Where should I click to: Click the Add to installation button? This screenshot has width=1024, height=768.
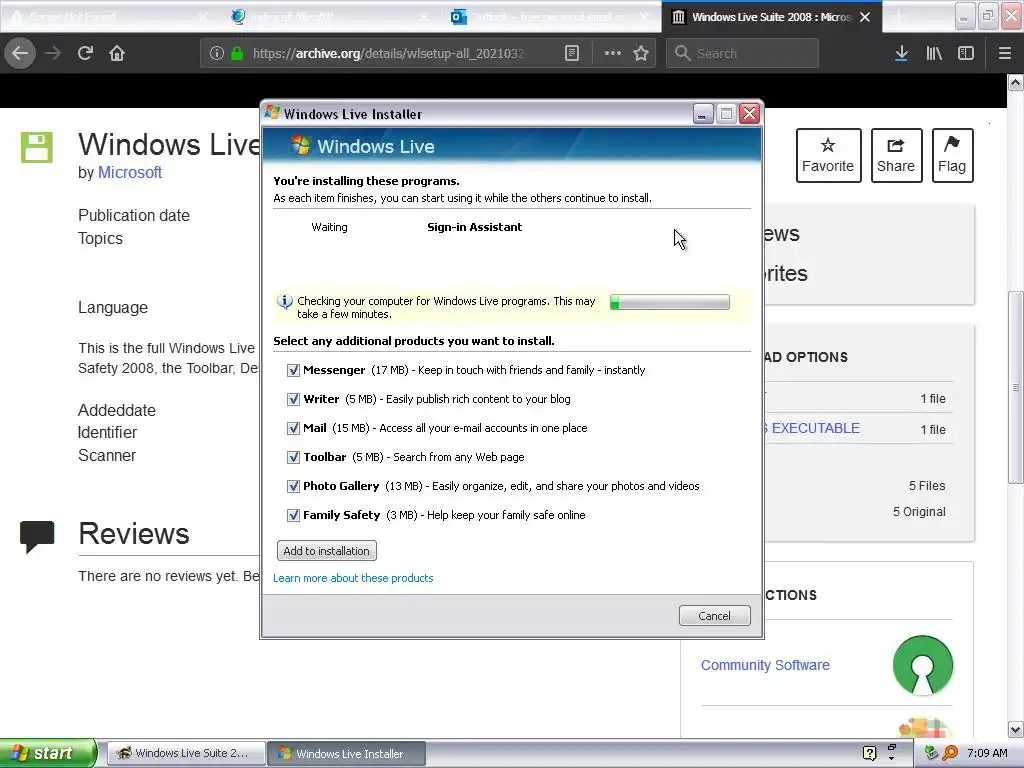pyautogui.click(x=327, y=551)
